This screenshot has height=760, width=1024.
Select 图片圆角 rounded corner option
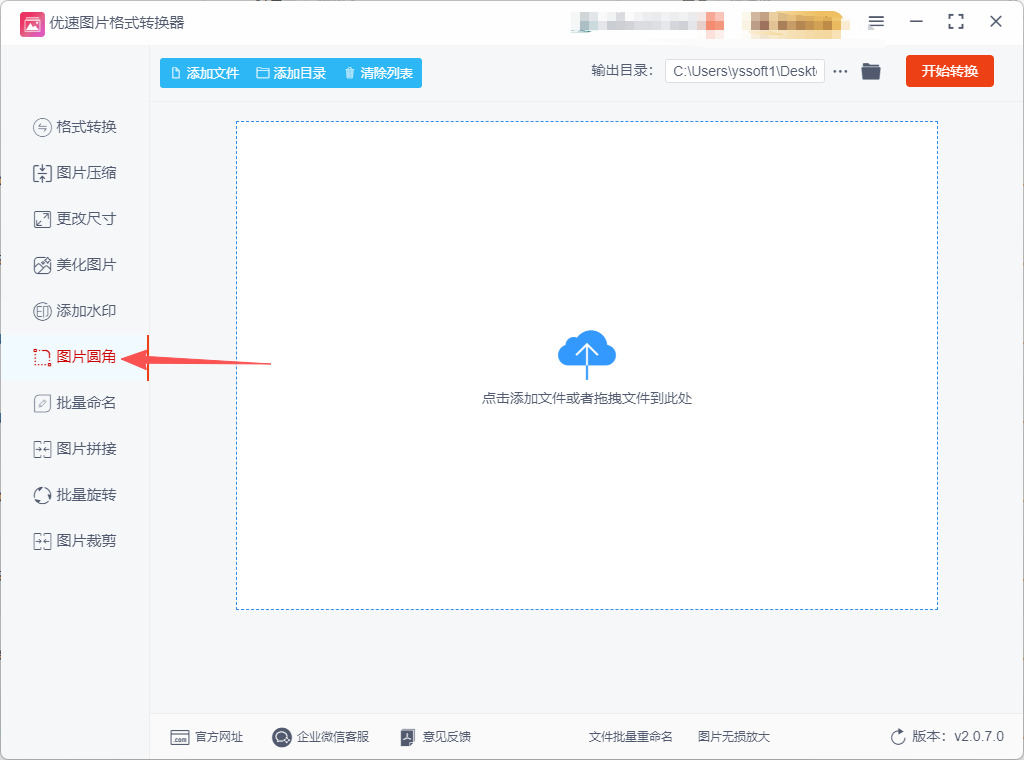pyautogui.click(x=74, y=357)
